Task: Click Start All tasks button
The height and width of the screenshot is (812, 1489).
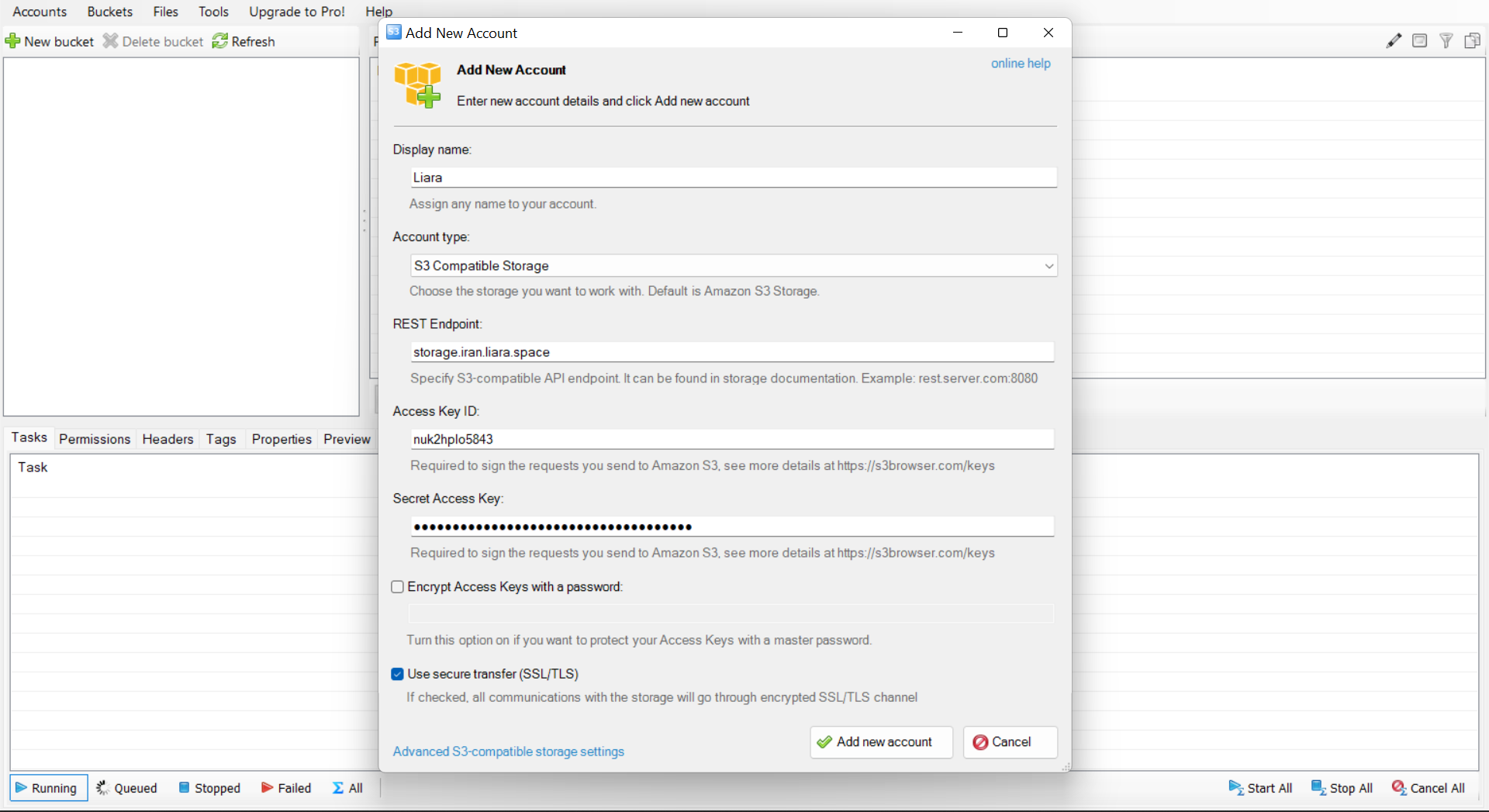Action: pyautogui.click(x=1260, y=788)
